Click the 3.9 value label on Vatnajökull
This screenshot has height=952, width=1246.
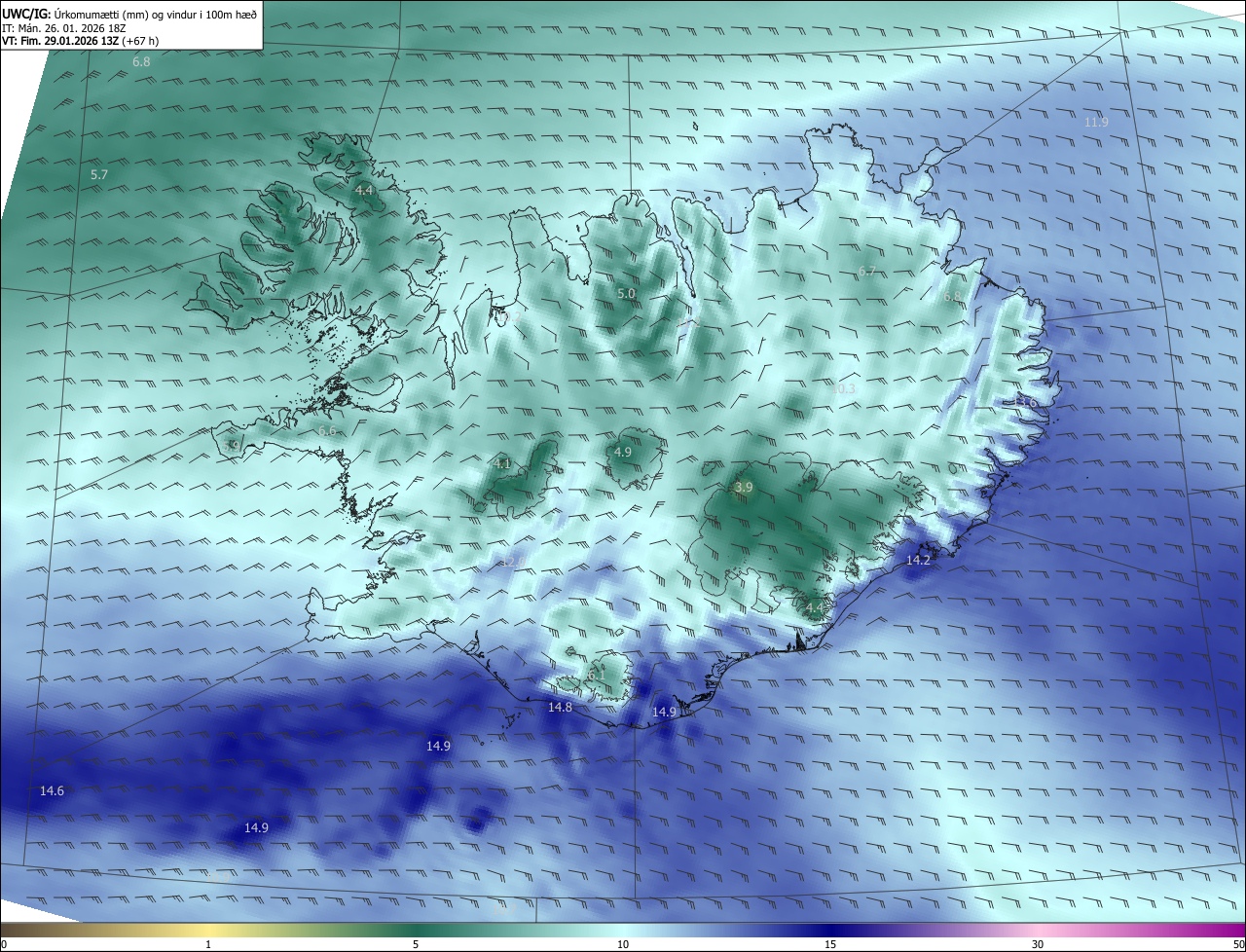pos(744,487)
